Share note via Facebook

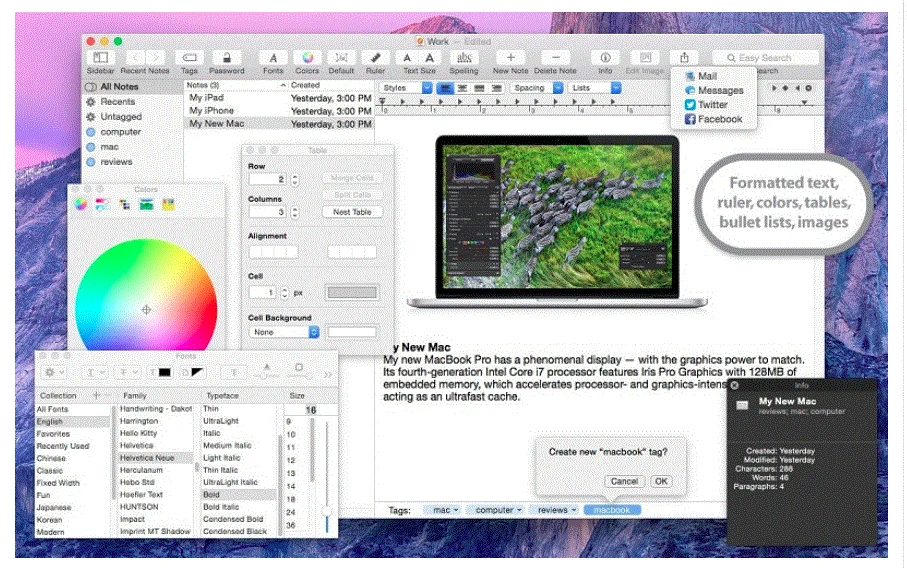click(713, 119)
